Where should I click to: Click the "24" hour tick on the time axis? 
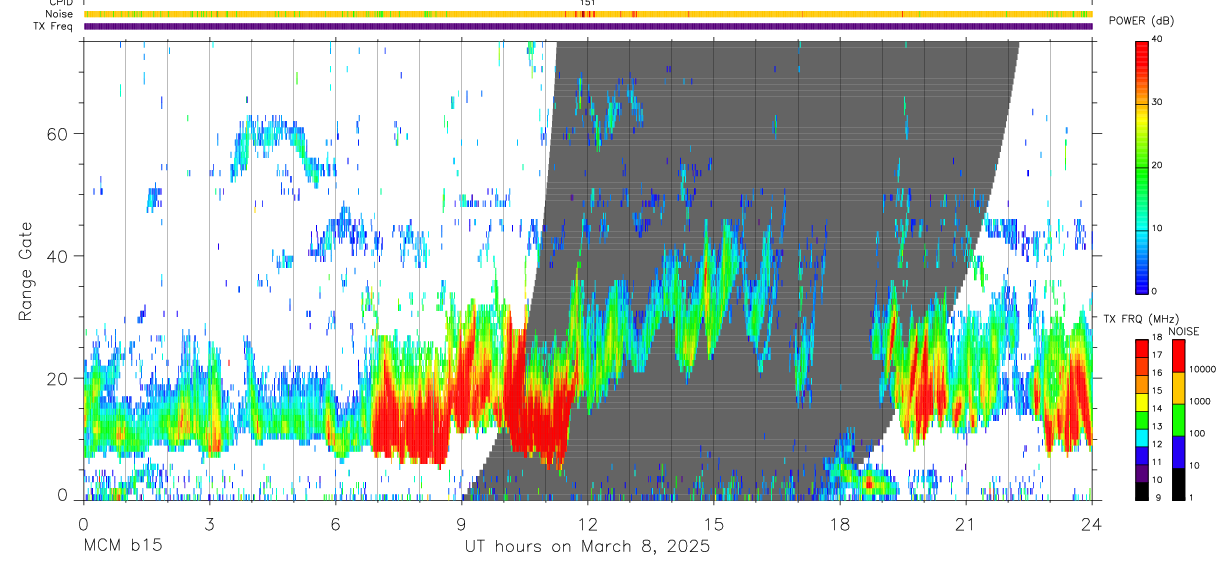coord(1092,523)
